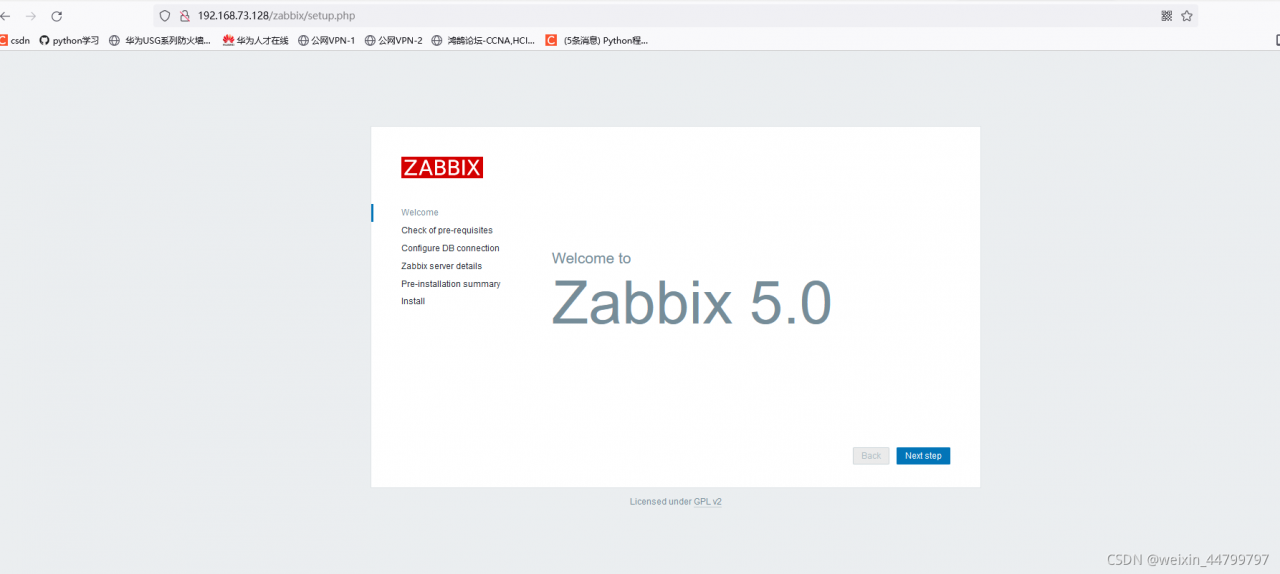The width and height of the screenshot is (1280, 574).
Task: Bookmark this page with the star icon
Action: point(1187,16)
